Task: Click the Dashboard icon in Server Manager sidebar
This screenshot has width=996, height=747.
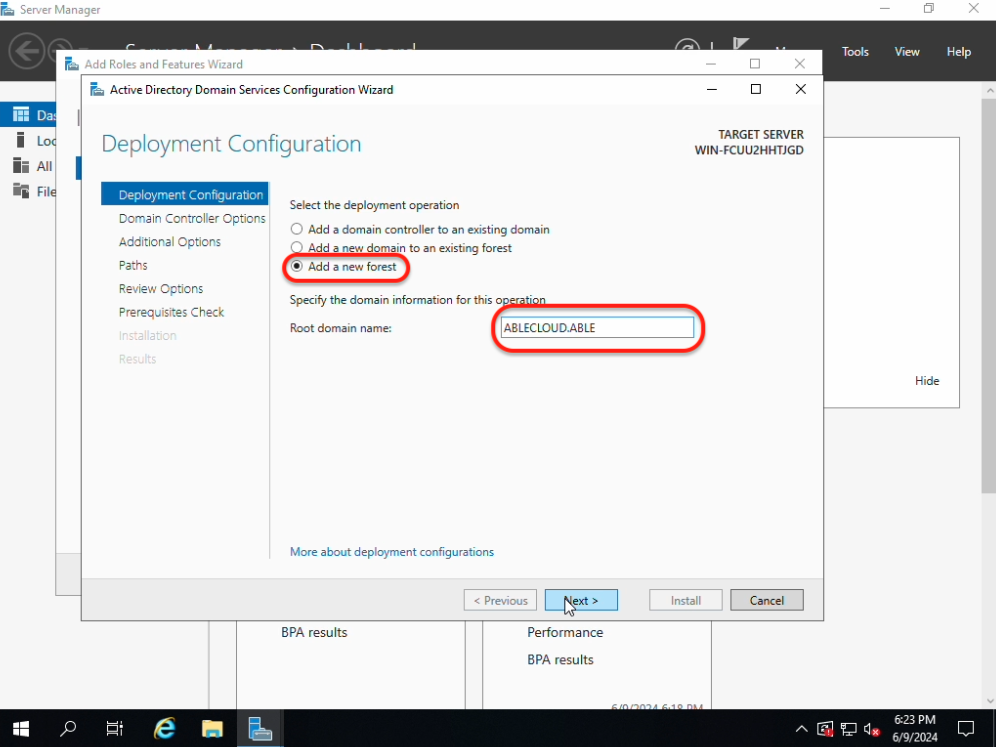Action: tap(21, 114)
